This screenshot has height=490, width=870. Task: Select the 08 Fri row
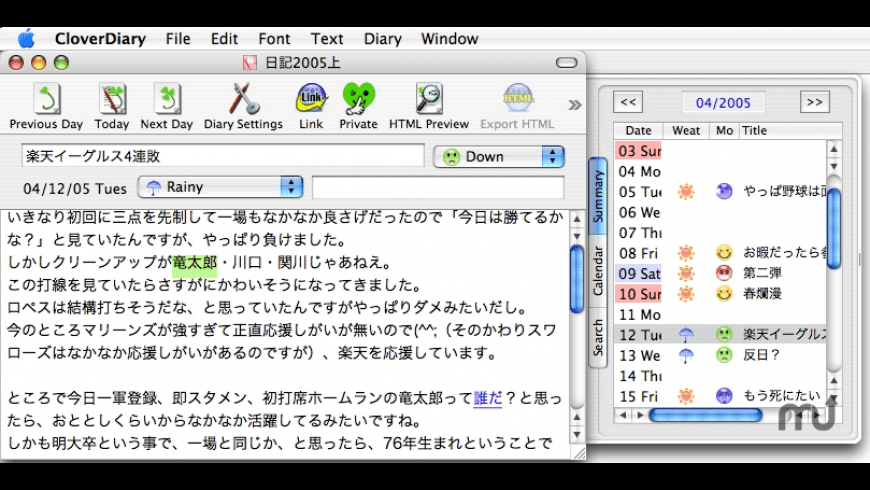[720, 253]
